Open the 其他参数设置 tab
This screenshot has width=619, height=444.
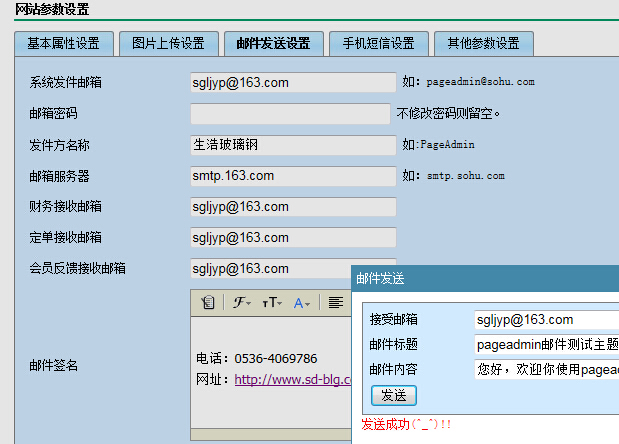point(483,44)
